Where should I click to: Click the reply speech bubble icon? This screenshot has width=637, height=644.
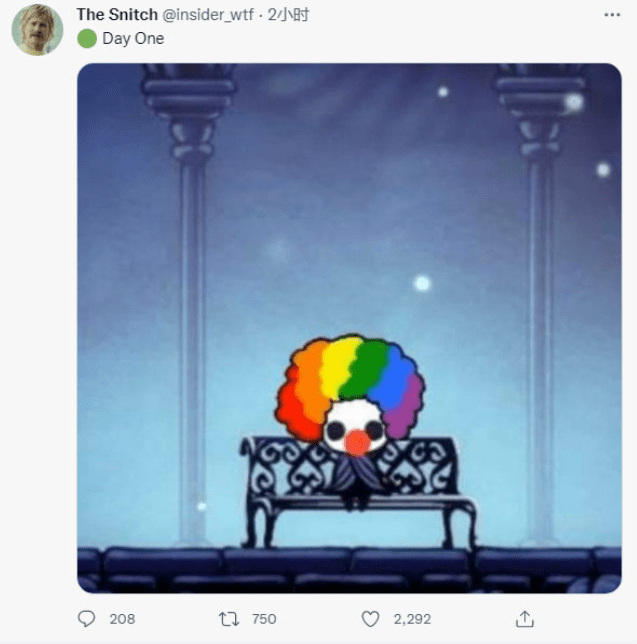click(x=86, y=619)
